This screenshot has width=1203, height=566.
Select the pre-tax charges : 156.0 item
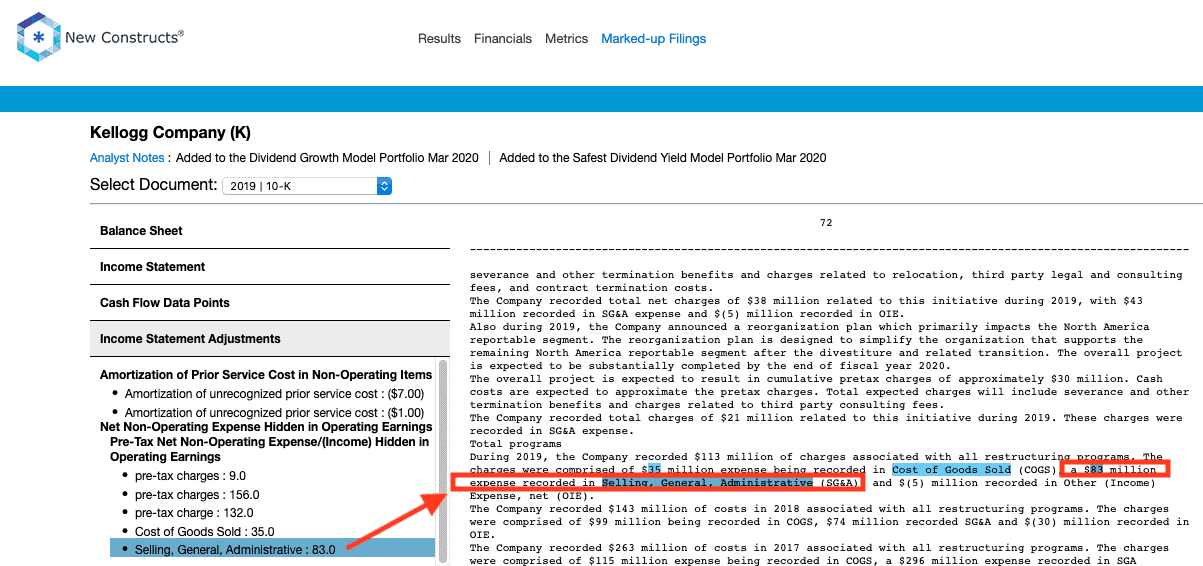pyautogui.click(x=197, y=495)
